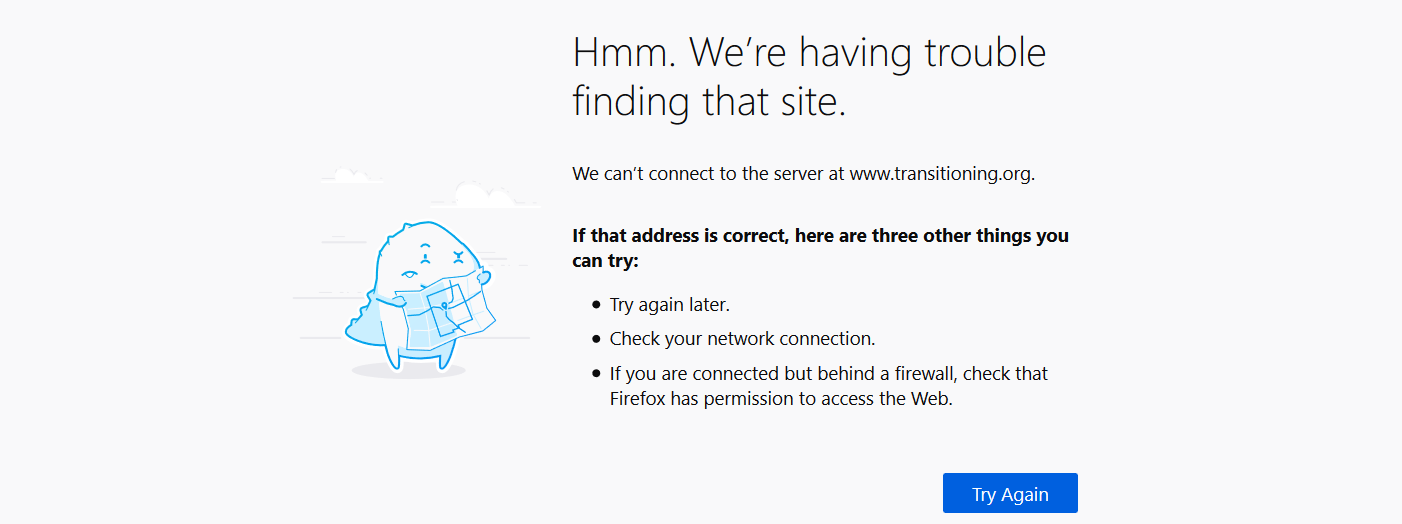Click the bullet dot beside "Try again later."

(x=597, y=304)
